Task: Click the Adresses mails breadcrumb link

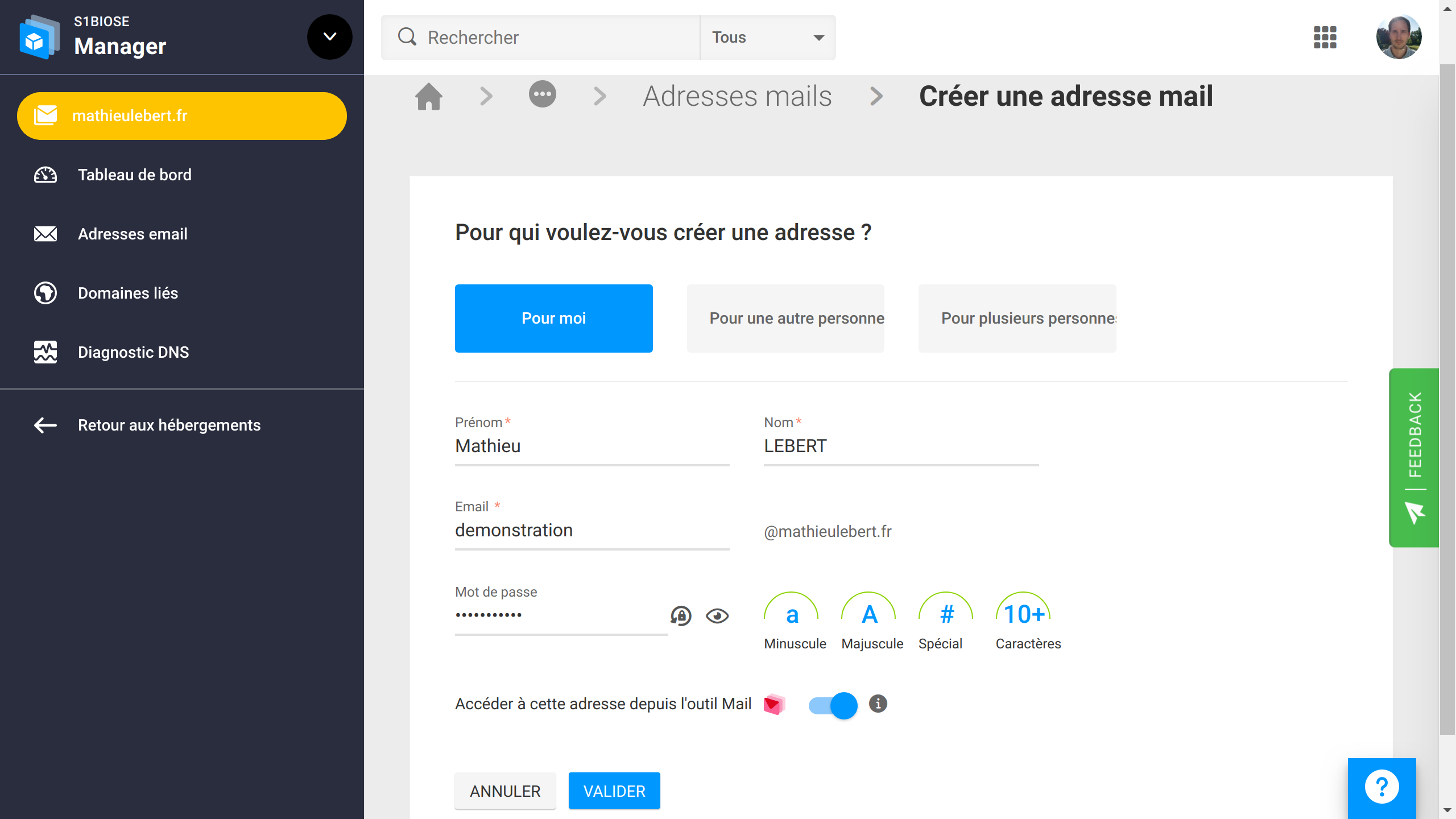Action: click(x=737, y=96)
